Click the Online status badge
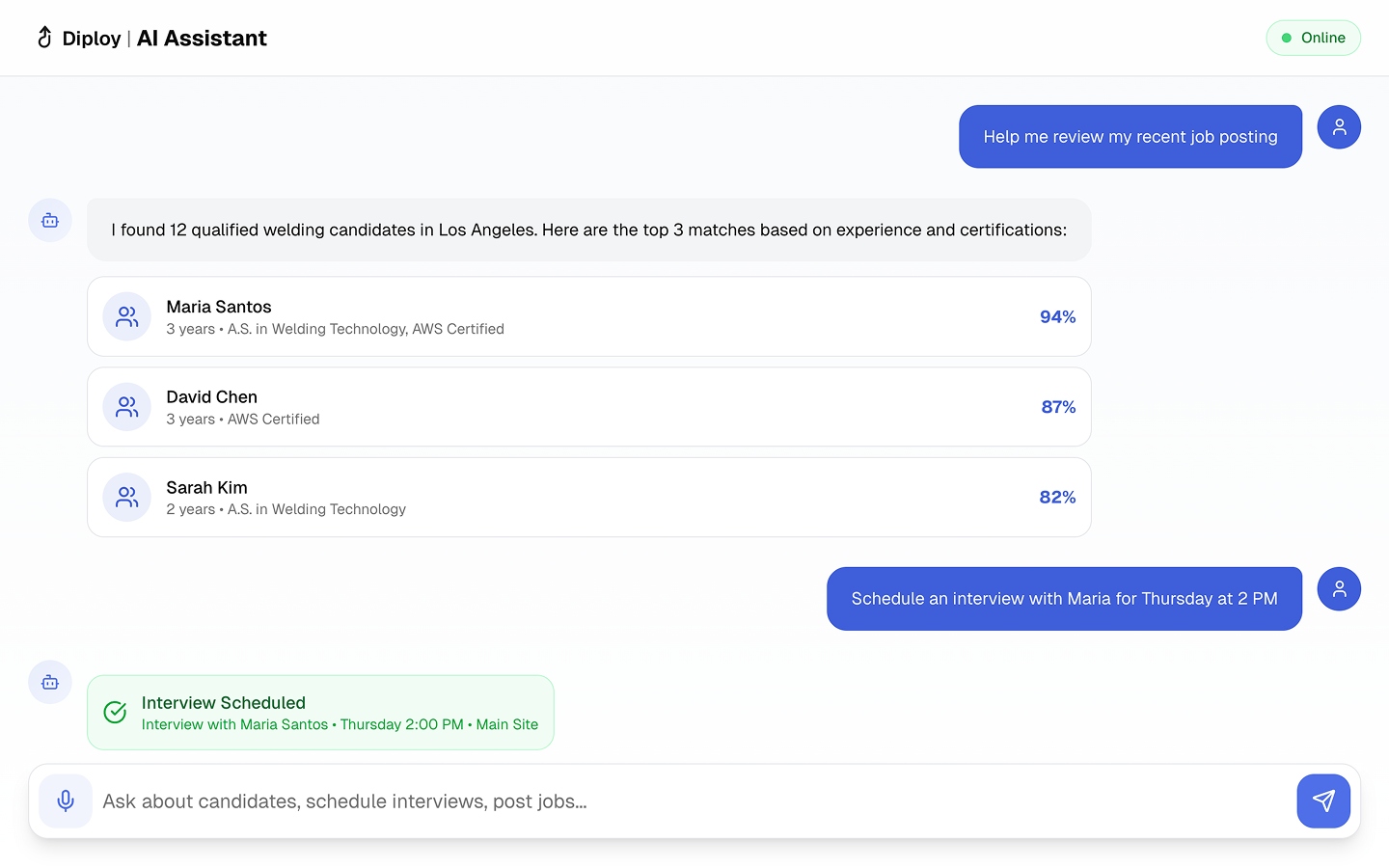This screenshot has width=1389, height=868. (x=1313, y=38)
